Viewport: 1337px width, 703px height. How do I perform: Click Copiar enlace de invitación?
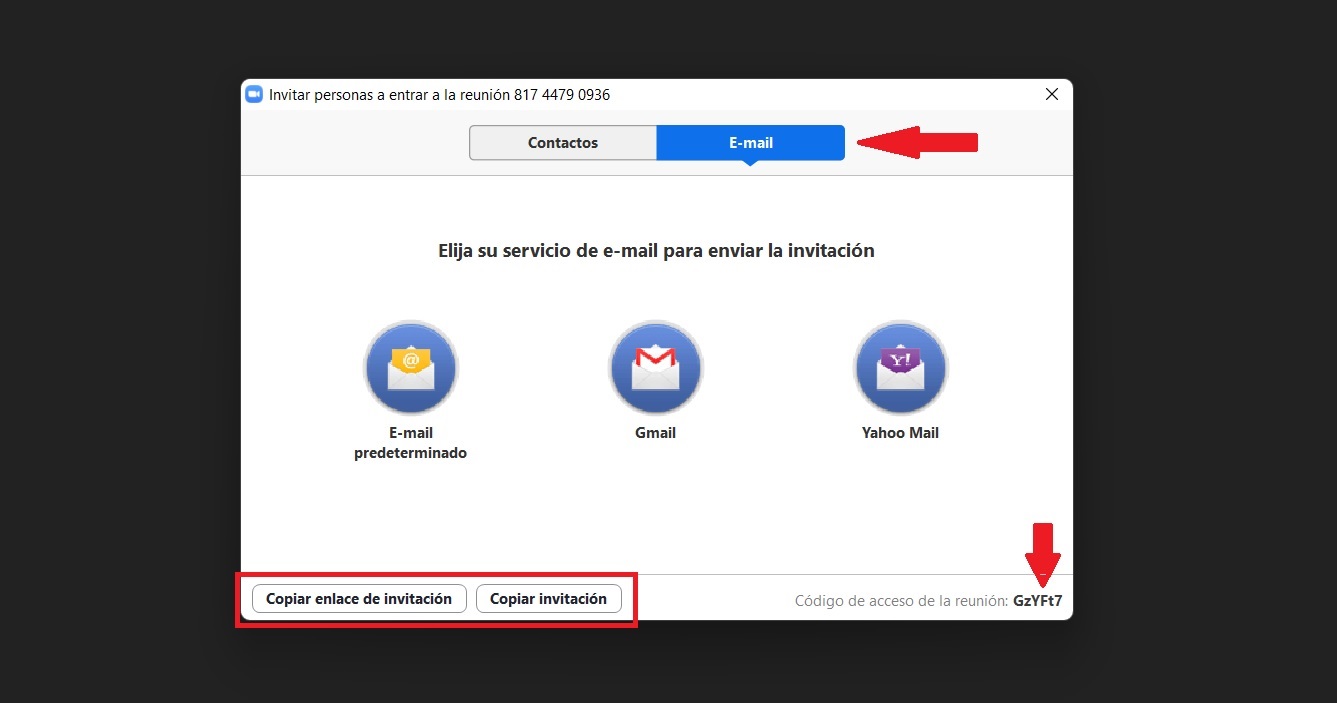[357, 598]
